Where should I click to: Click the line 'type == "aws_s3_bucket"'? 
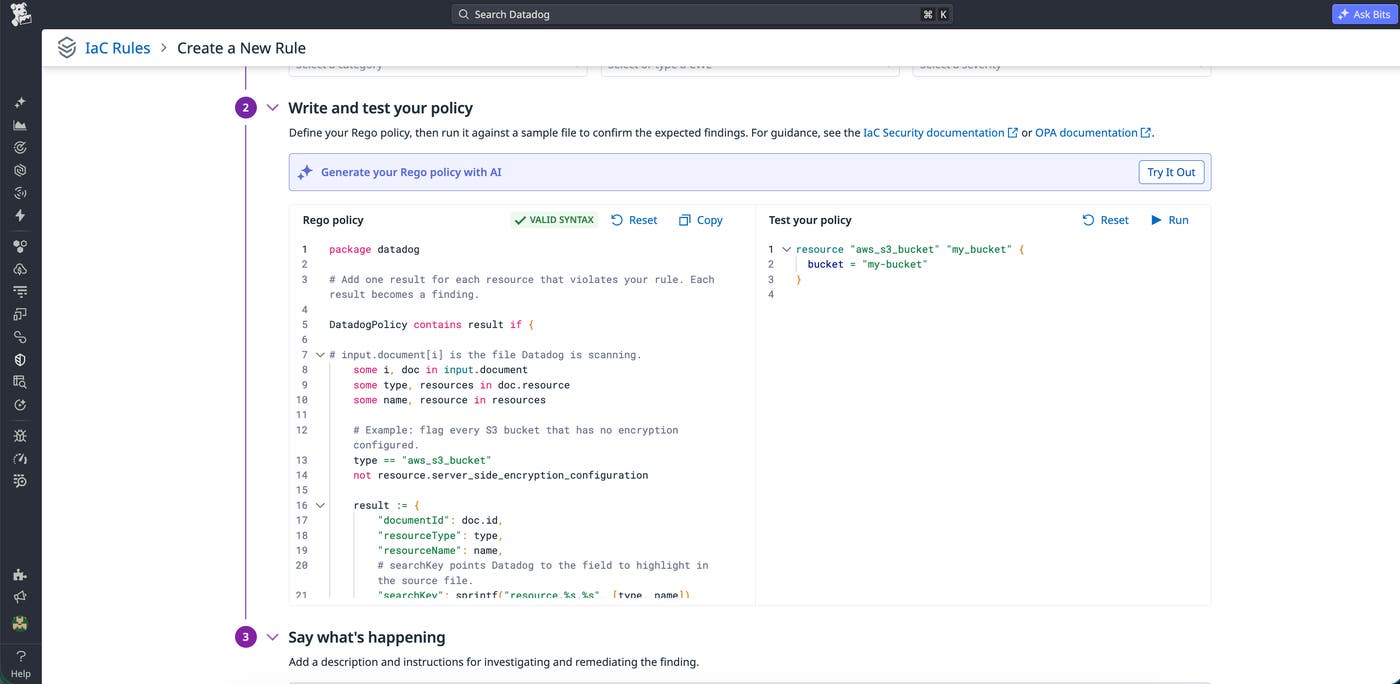coord(422,460)
